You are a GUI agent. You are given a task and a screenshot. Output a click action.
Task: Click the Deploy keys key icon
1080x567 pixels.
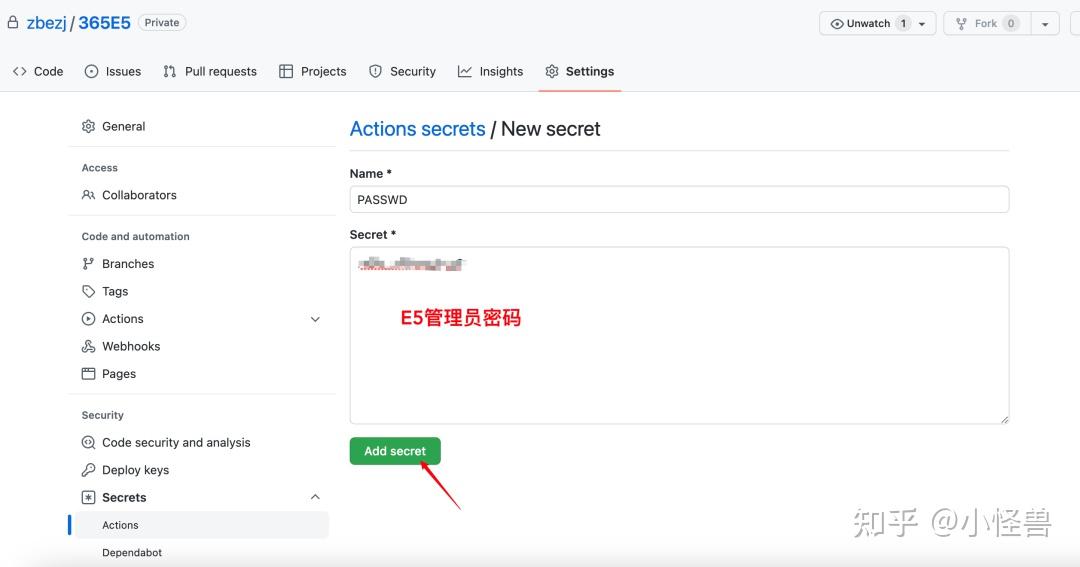tap(88, 471)
